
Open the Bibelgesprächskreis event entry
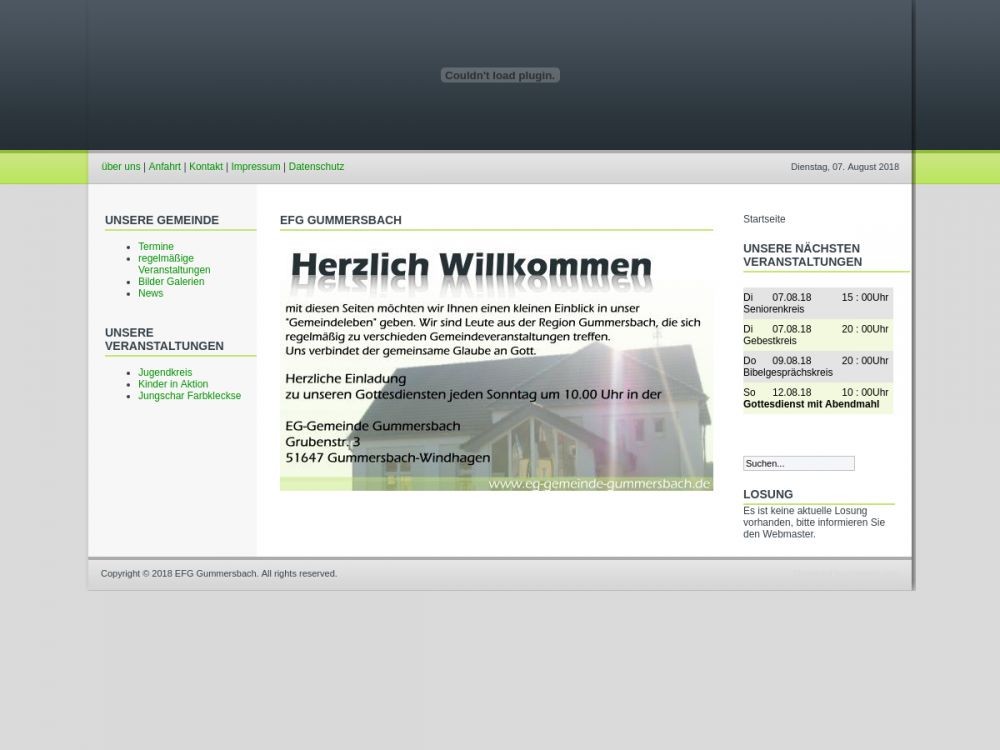[787, 373]
